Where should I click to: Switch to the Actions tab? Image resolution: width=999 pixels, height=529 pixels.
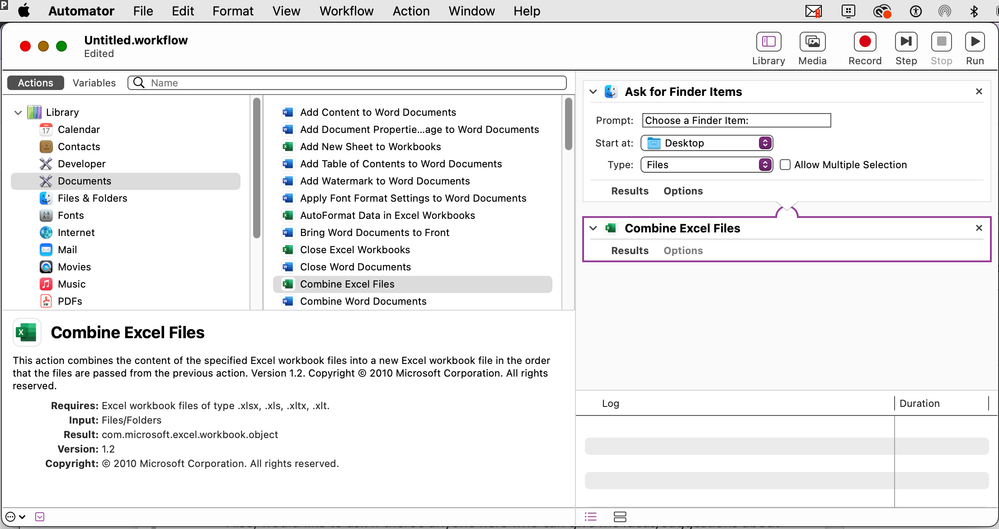(x=36, y=83)
